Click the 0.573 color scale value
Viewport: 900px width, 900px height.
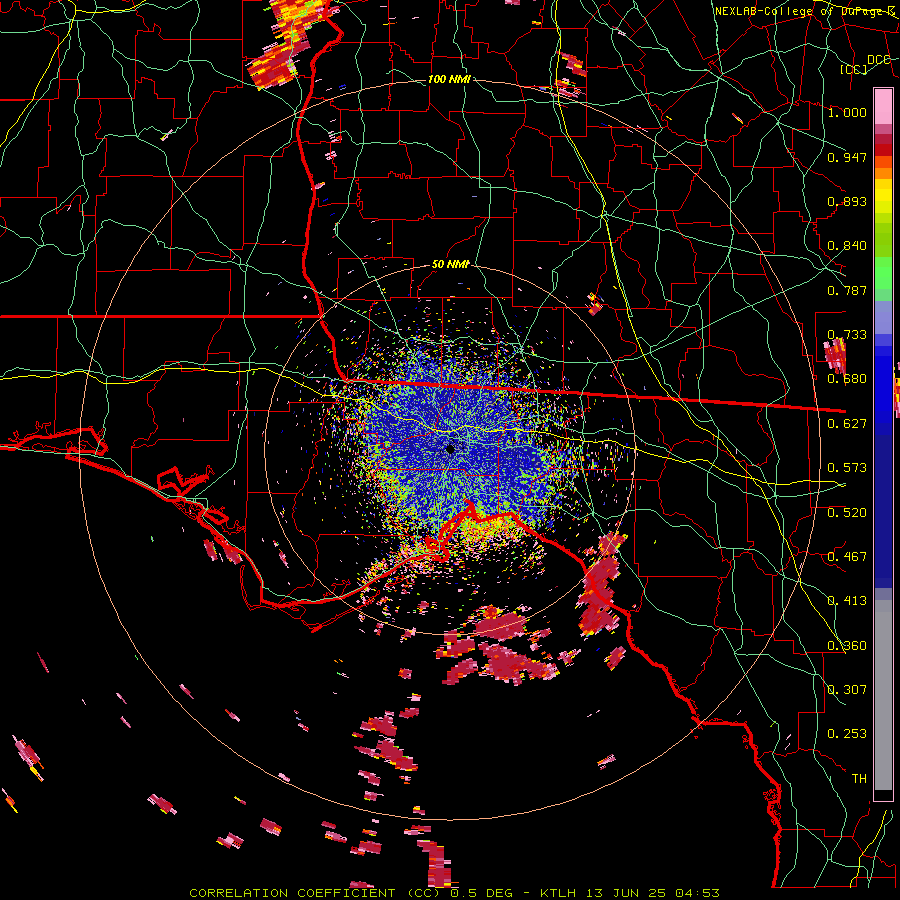tap(847, 468)
